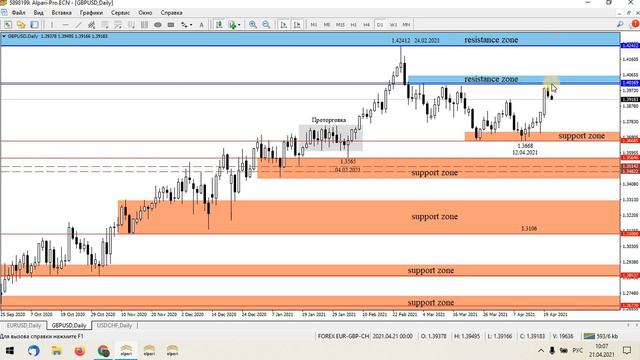Click the V: 19636 volume status field
Viewport: 640px width, 360px height.
[563, 336]
